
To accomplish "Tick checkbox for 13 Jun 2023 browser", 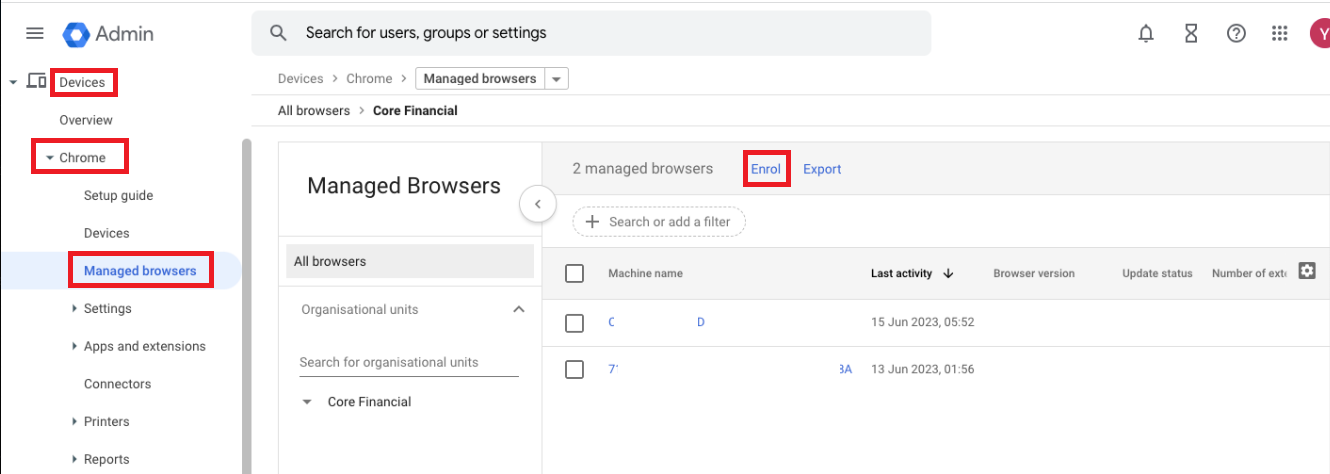I will (574, 369).
